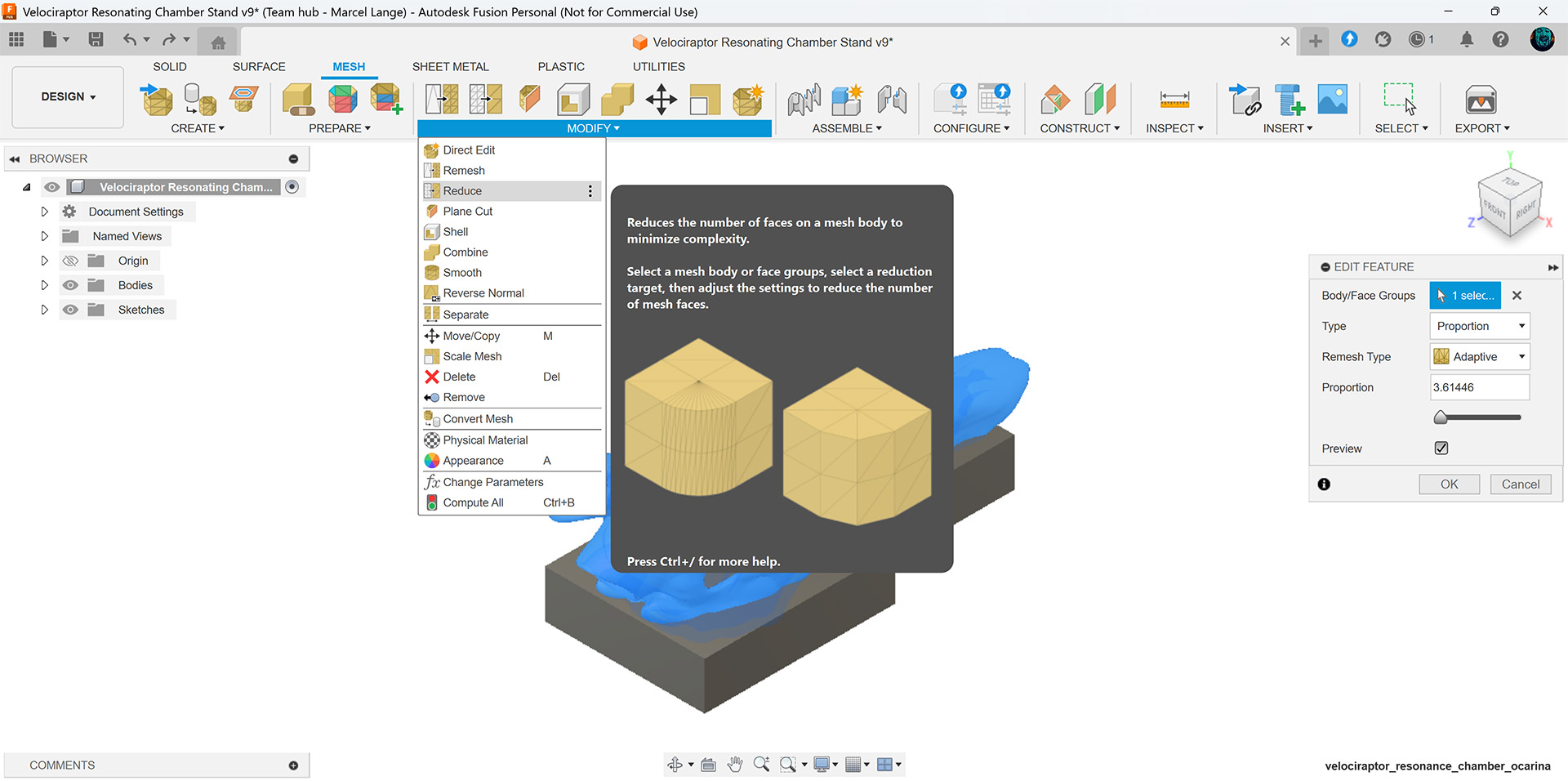Click the Scale Mesh toolbar icon
The image size is (1568, 781).
click(x=705, y=100)
